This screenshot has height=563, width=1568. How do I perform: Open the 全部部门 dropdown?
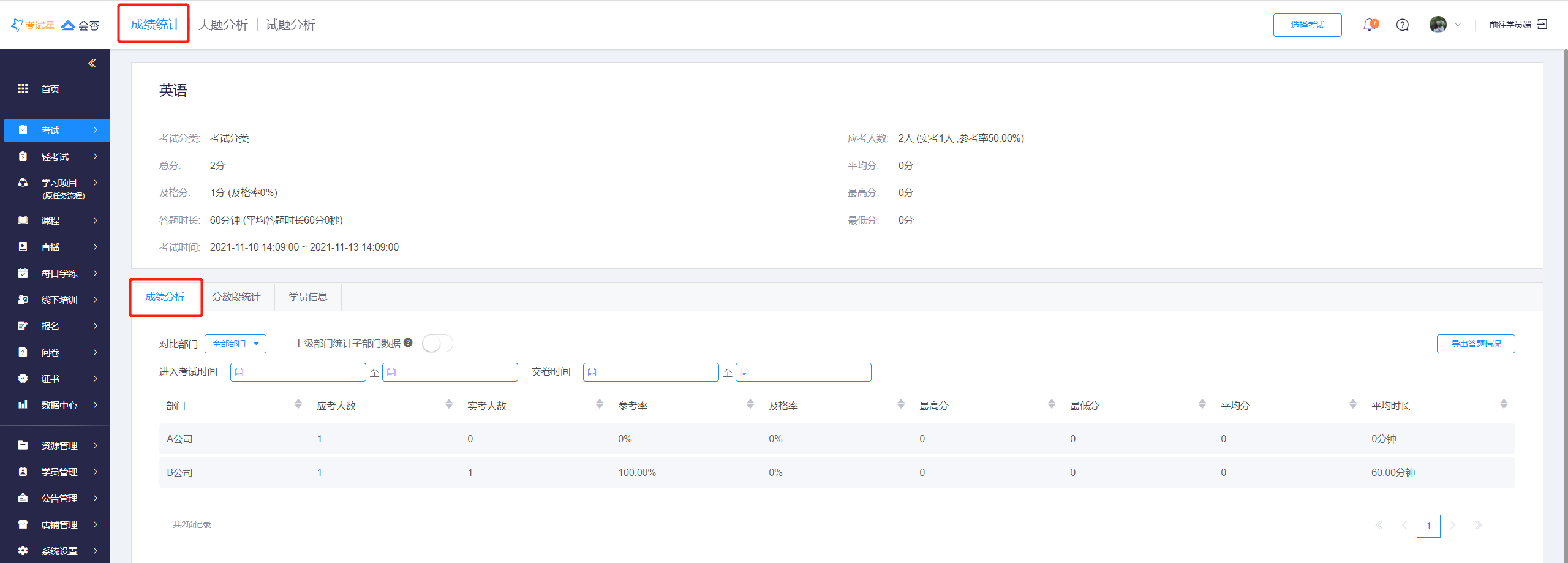pyautogui.click(x=235, y=344)
